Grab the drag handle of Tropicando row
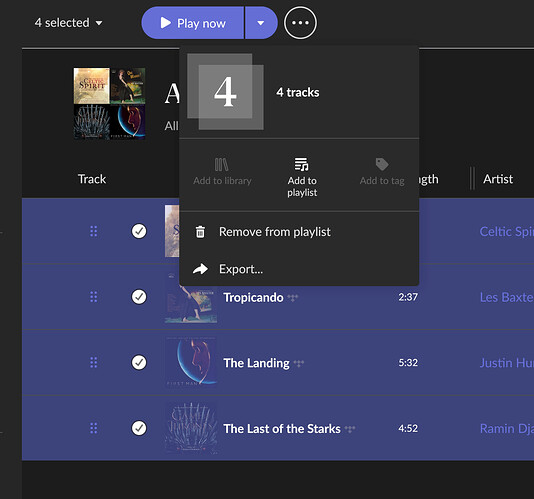The height and width of the screenshot is (499, 534). pos(94,297)
